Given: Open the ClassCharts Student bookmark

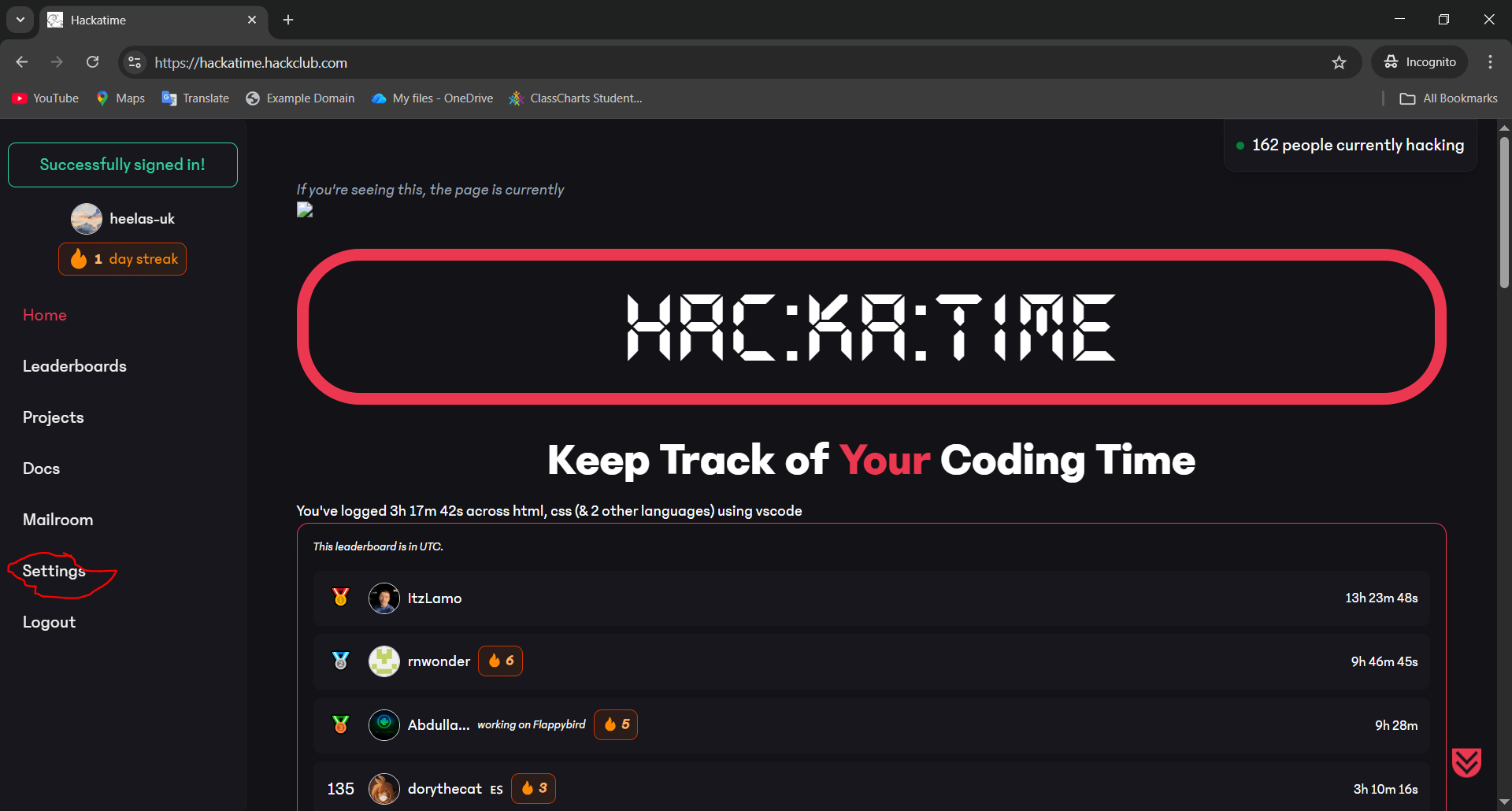Looking at the screenshot, I should click(x=575, y=98).
